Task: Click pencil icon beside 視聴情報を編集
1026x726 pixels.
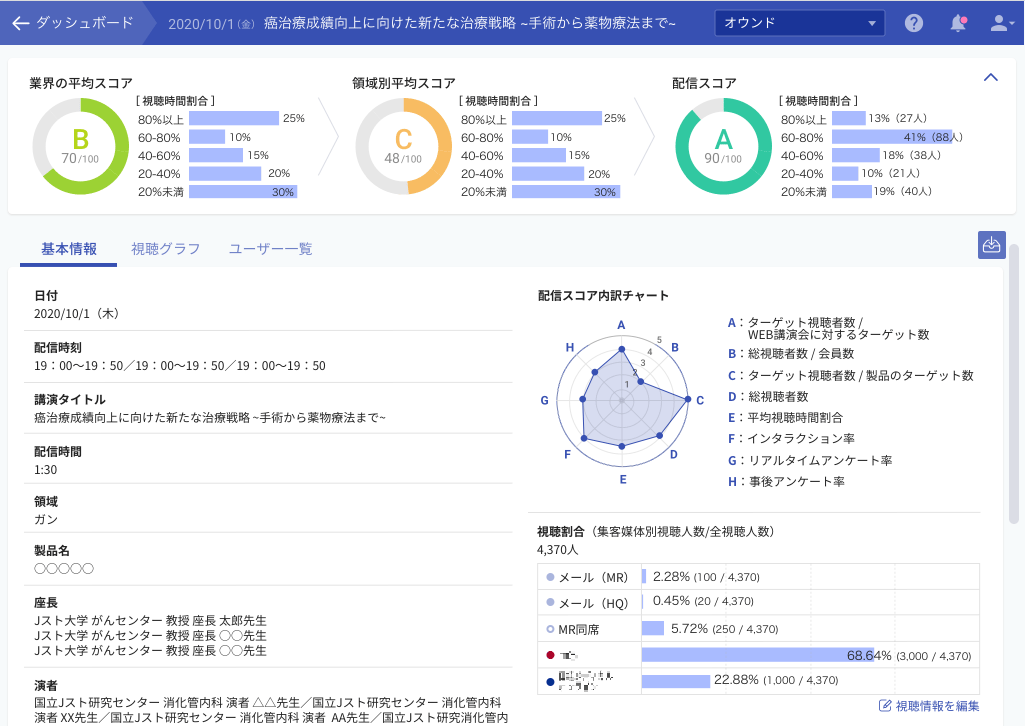Action: pyautogui.click(x=885, y=706)
